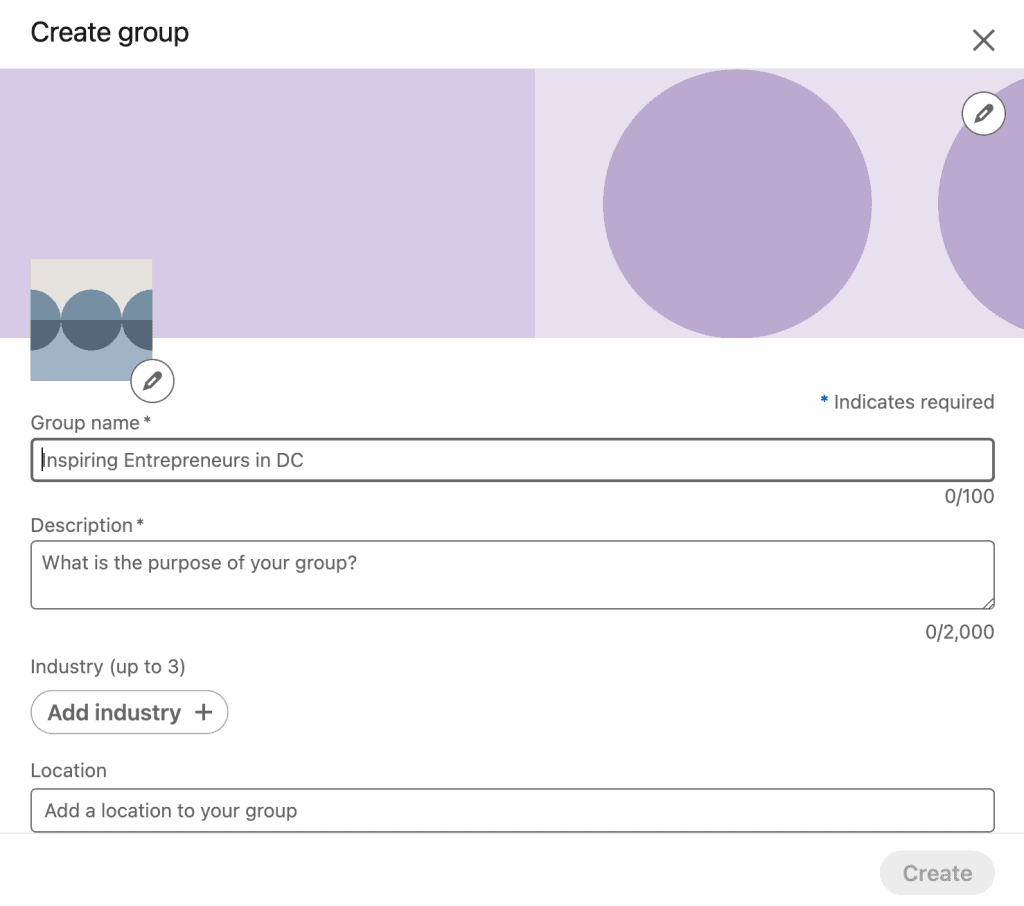
Task: Dismiss the dialog with the X icon
Action: coord(984,40)
